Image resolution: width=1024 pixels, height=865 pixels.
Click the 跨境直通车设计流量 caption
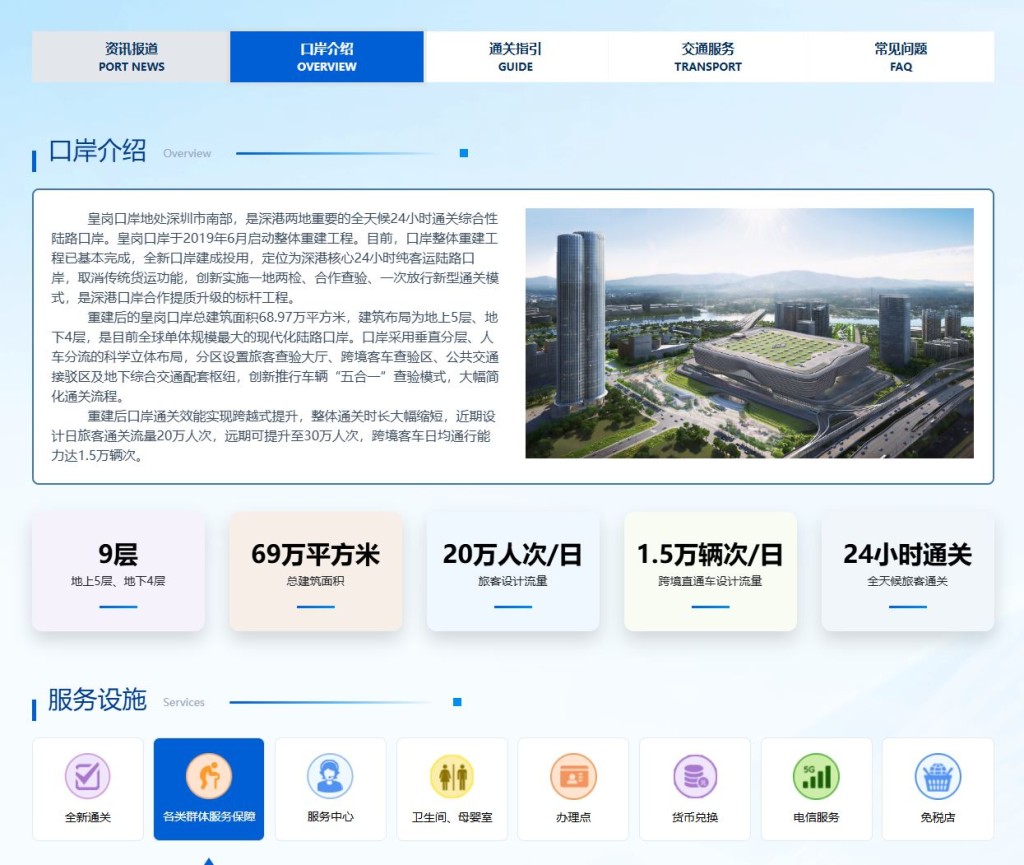pos(711,581)
